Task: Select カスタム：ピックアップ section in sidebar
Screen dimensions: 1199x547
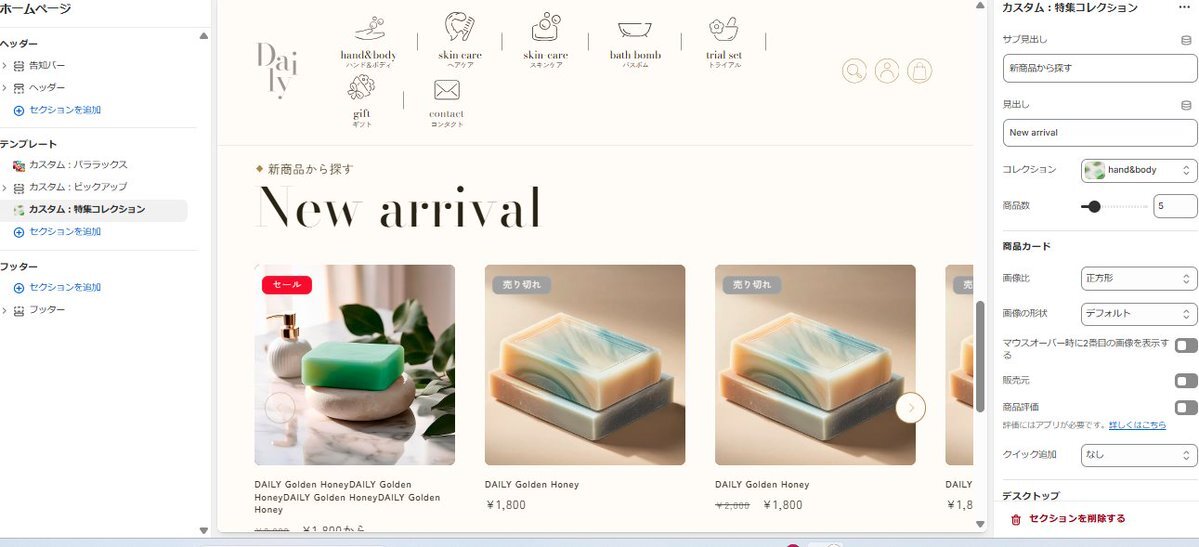Action: pyautogui.click(x=78, y=187)
